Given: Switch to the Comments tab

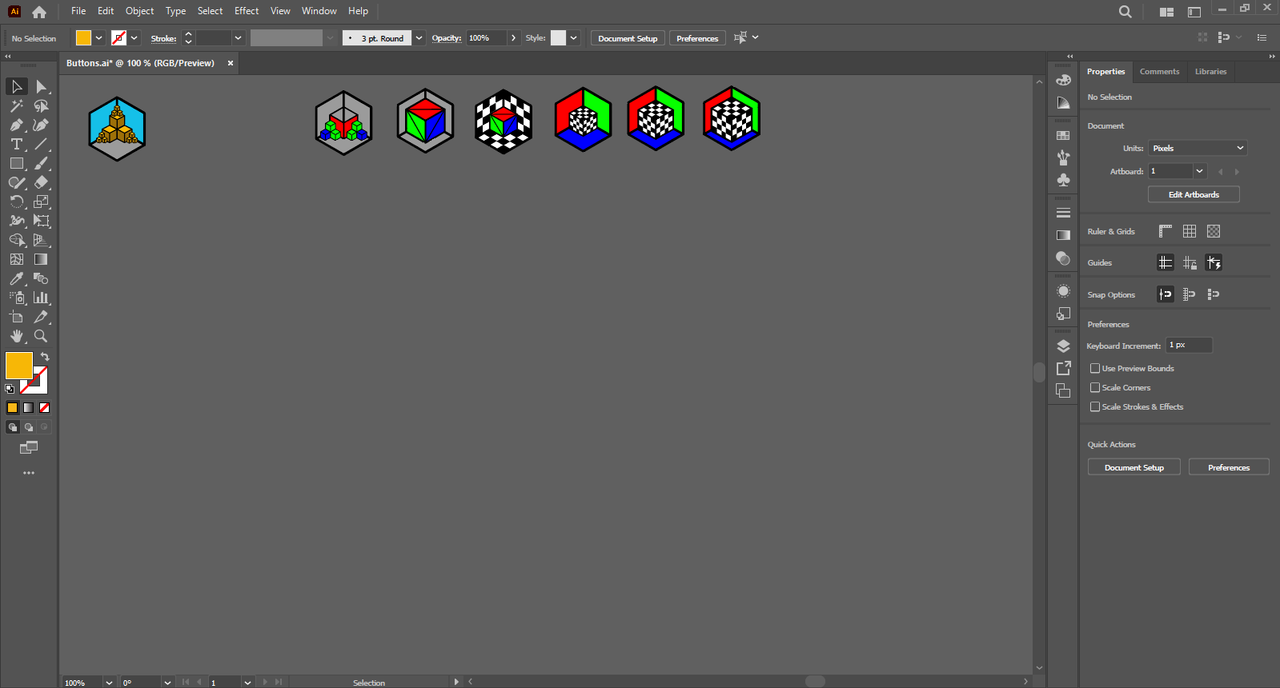Looking at the screenshot, I should tap(1159, 71).
